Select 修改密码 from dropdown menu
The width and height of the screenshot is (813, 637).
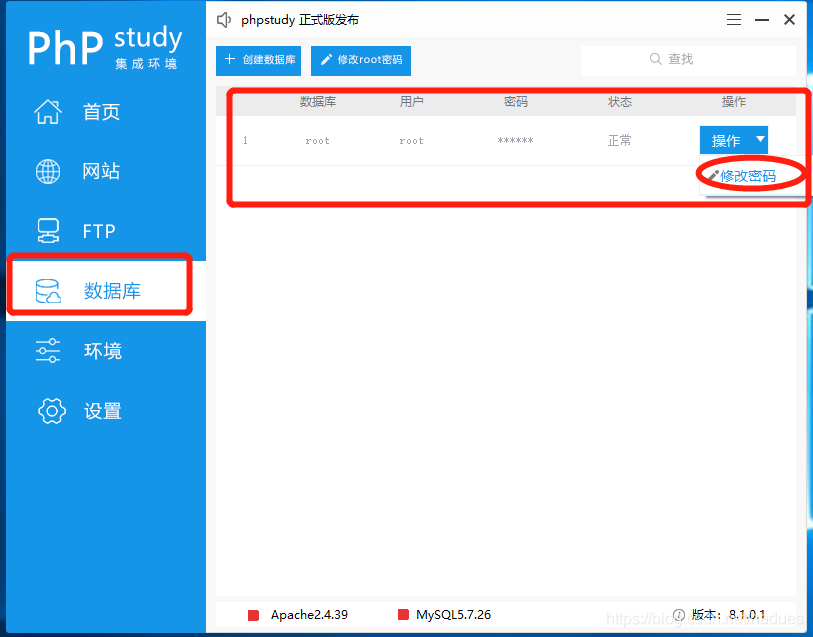point(746,176)
